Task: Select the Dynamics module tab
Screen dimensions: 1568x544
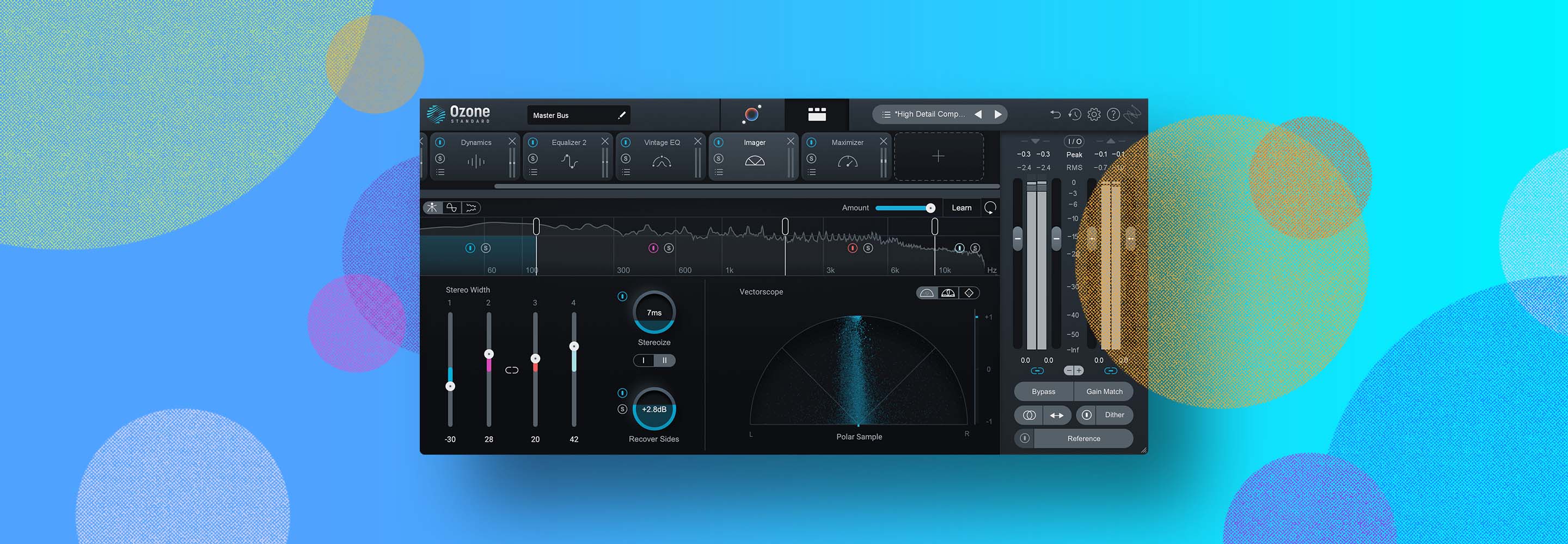Action: click(x=475, y=156)
